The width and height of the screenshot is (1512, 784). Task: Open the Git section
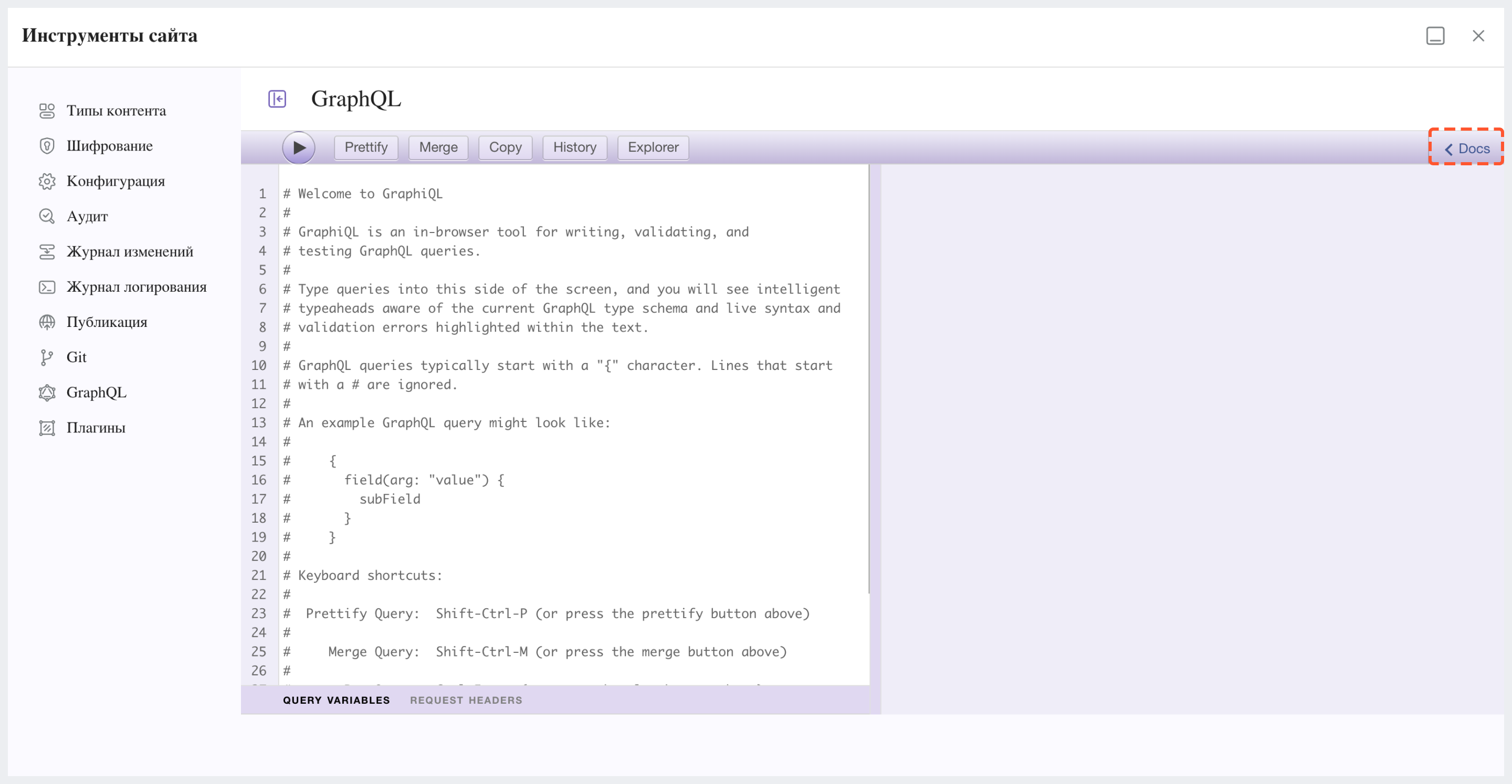coord(76,357)
